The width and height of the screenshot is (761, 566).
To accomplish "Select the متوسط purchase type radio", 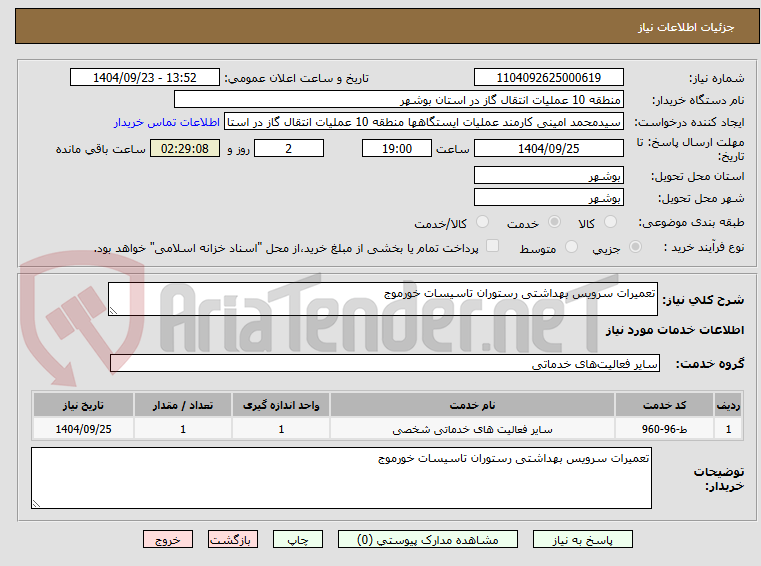I will pos(572,247).
